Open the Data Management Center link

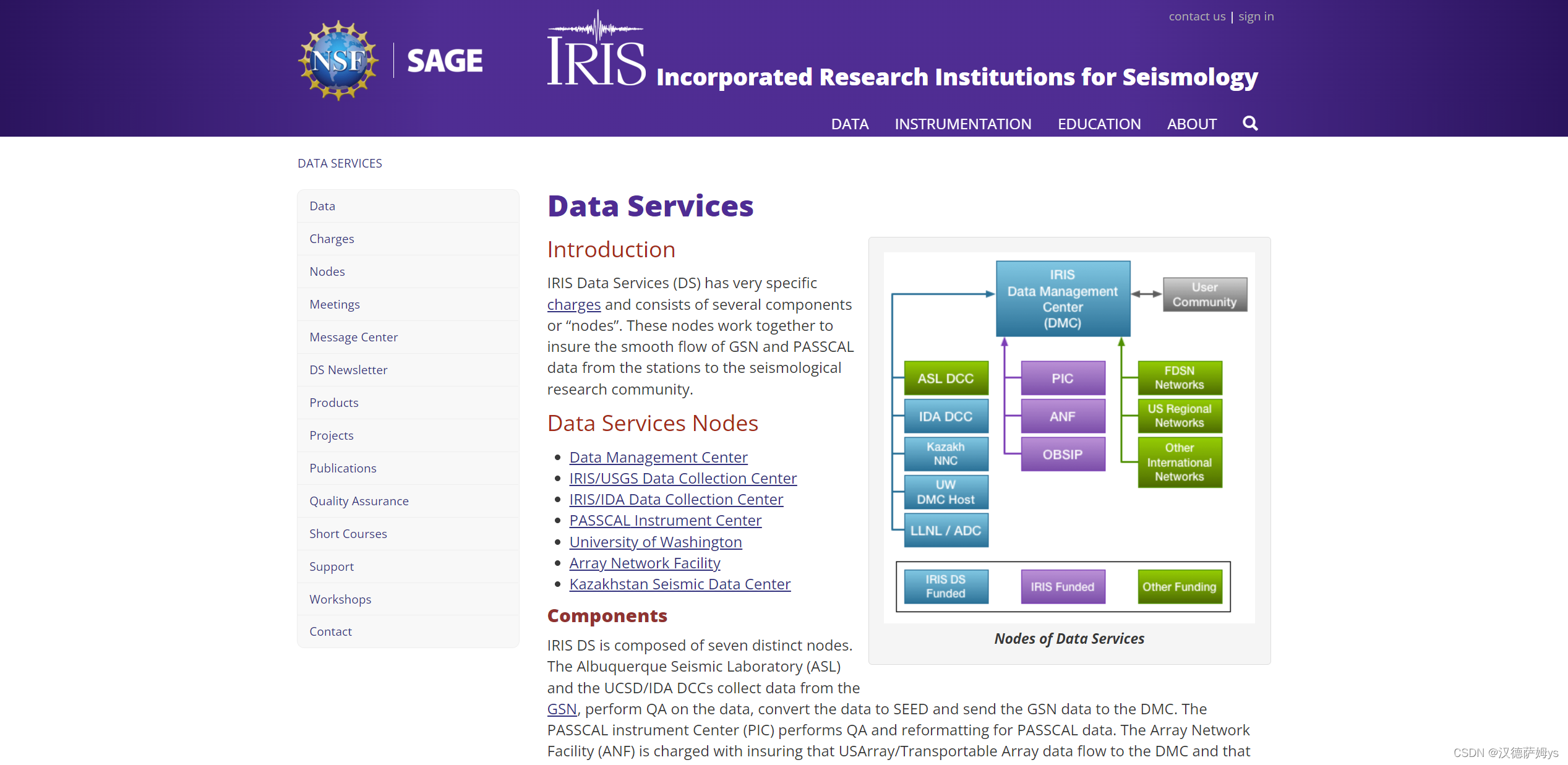click(x=658, y=458)
